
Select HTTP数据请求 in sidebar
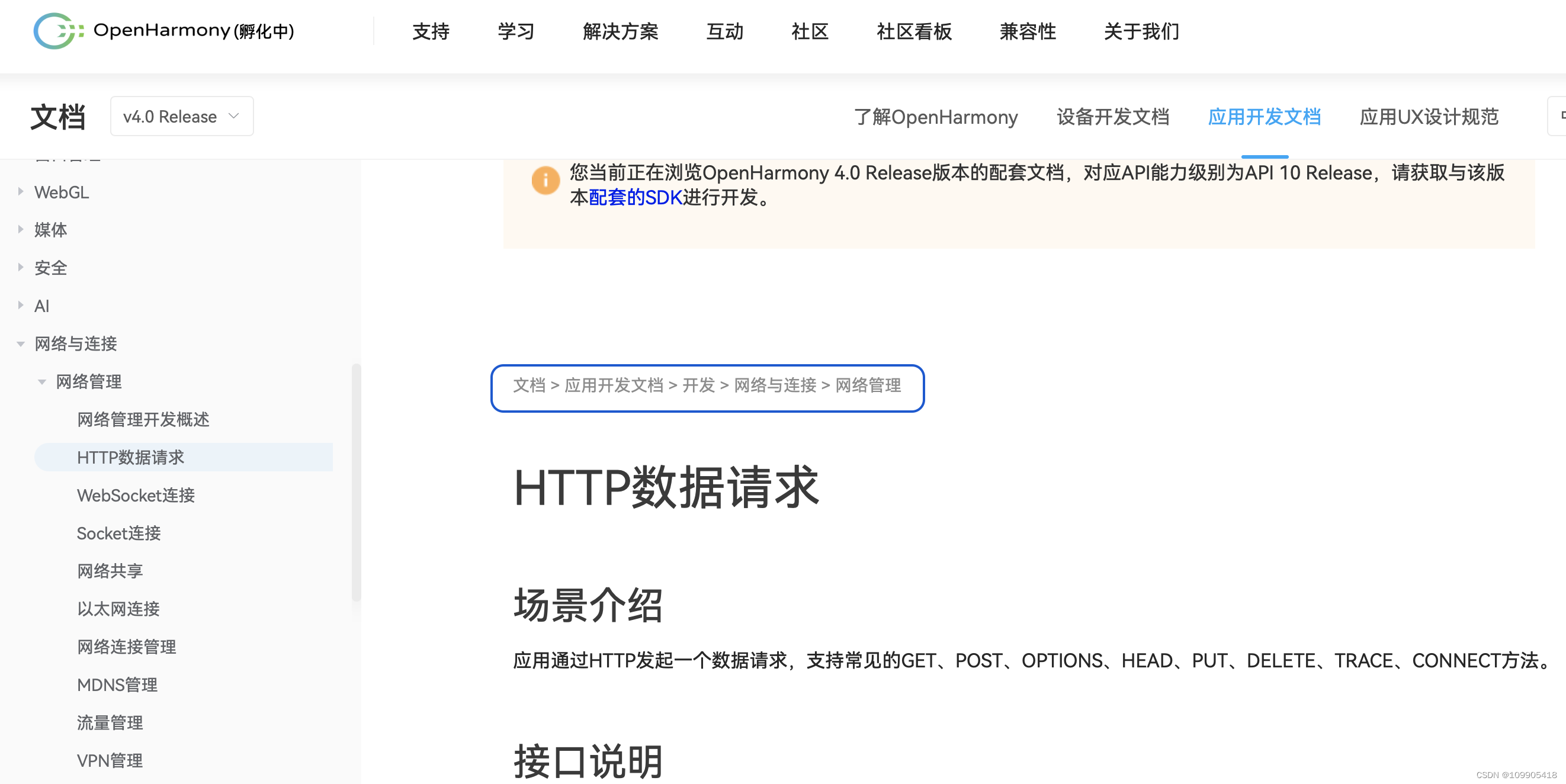tap(184, 457)
